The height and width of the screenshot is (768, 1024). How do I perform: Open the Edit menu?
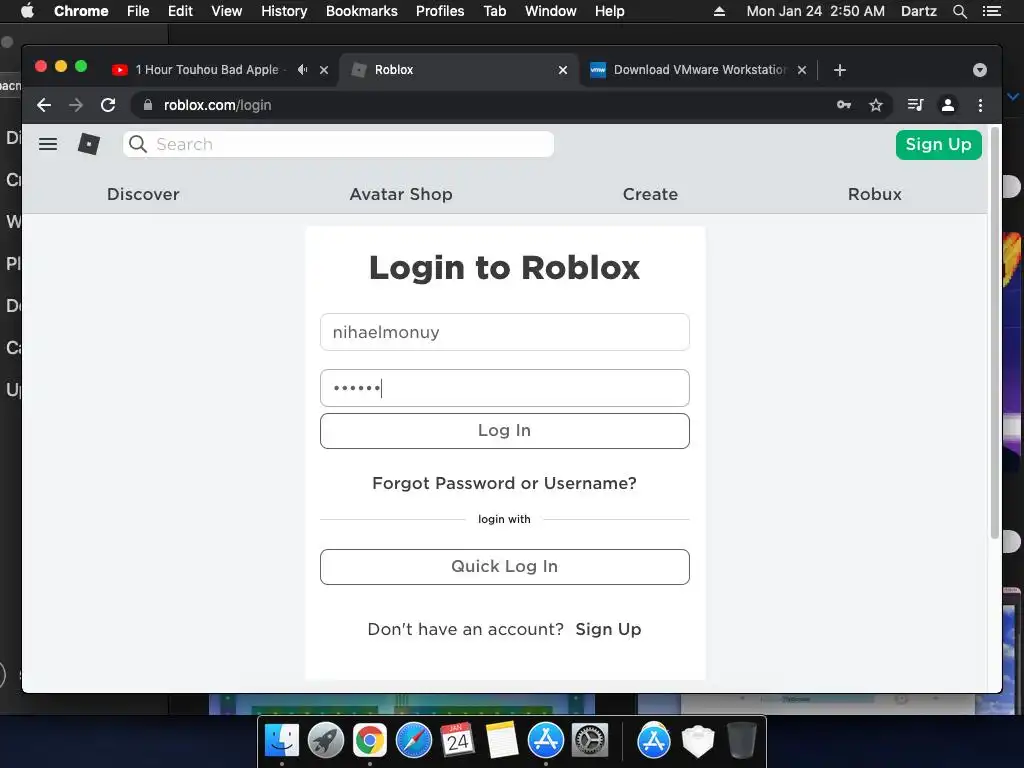coord(180,11)
